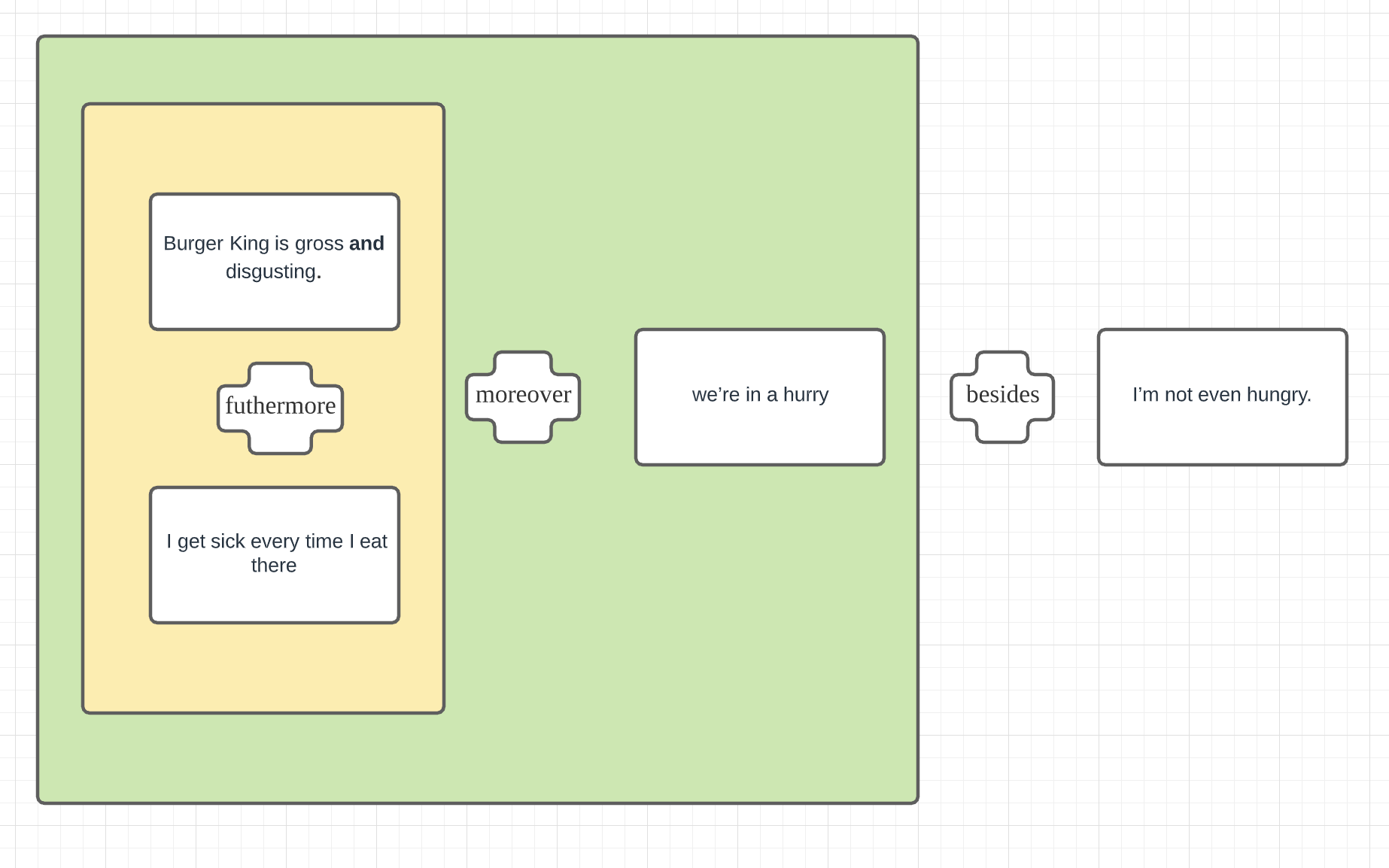The height and width of the screenshot is (868, 1389).
Task: Select the 'we're in a hurry' box
Action: point(760,397)
